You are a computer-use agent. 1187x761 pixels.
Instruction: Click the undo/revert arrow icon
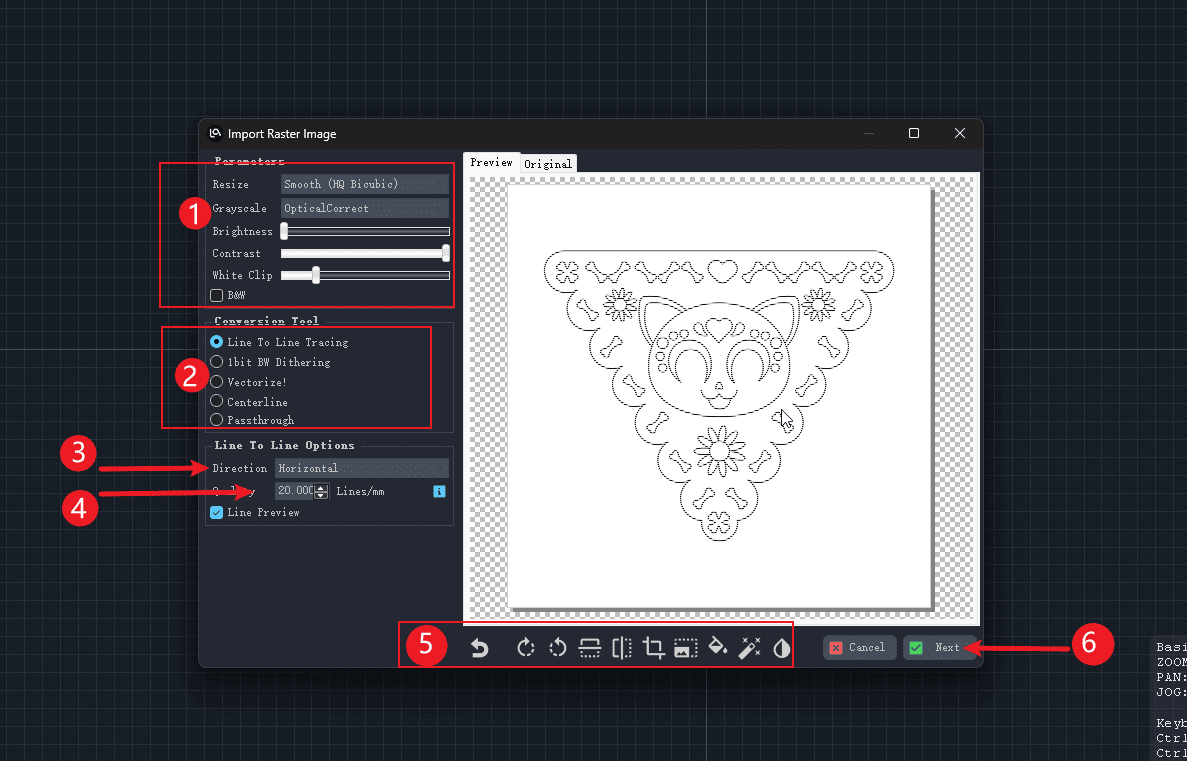click(480, 648)
